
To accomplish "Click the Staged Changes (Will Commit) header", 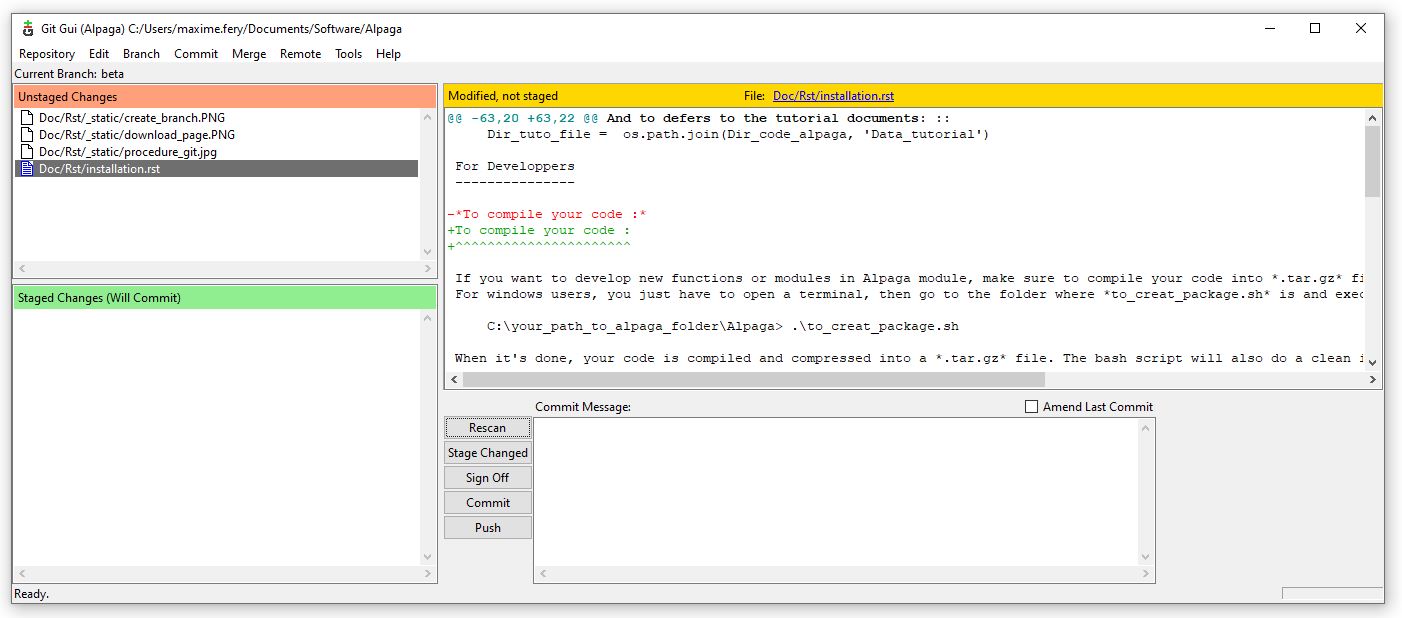I will pos(225,298).
